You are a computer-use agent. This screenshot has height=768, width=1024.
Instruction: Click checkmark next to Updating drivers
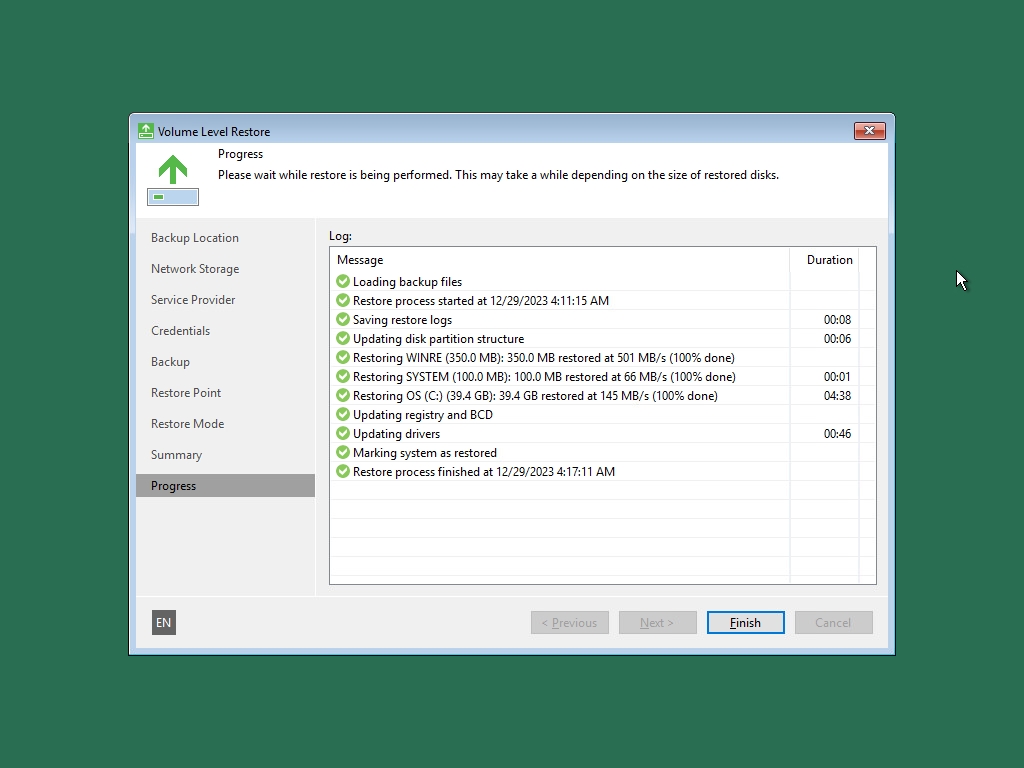pyautogui.click(x=343, y=434)
